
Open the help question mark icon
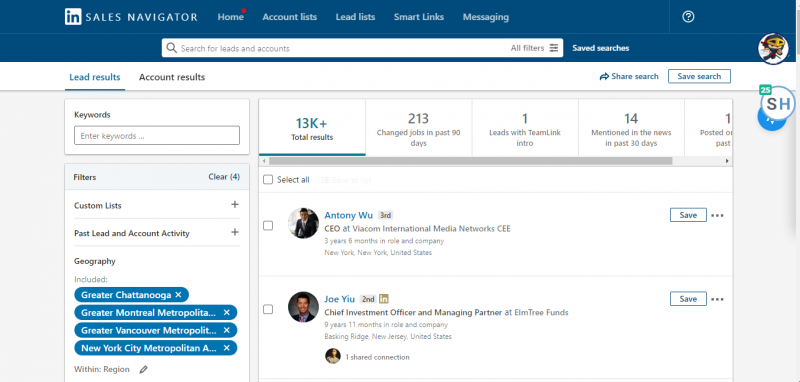click(x=688, y=17)
